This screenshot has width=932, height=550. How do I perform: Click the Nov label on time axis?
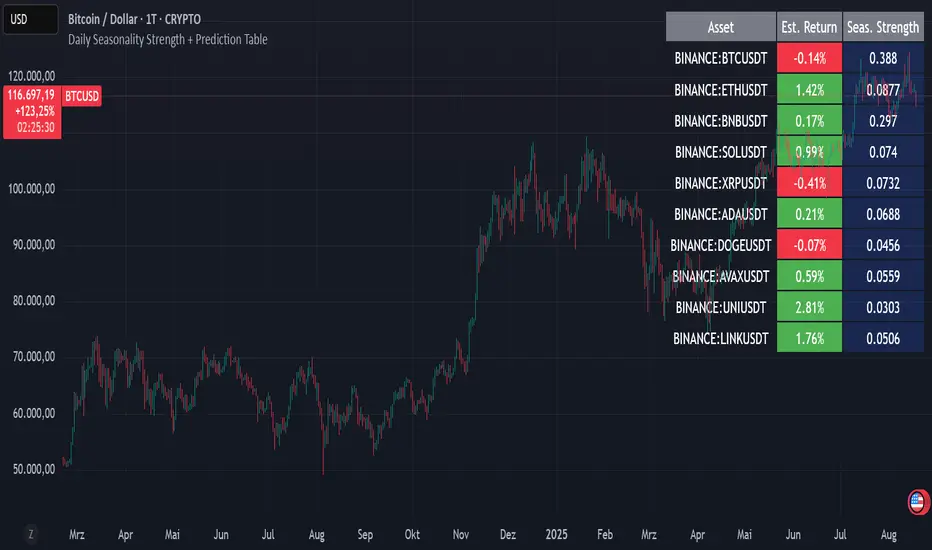[x=461, y=534]
